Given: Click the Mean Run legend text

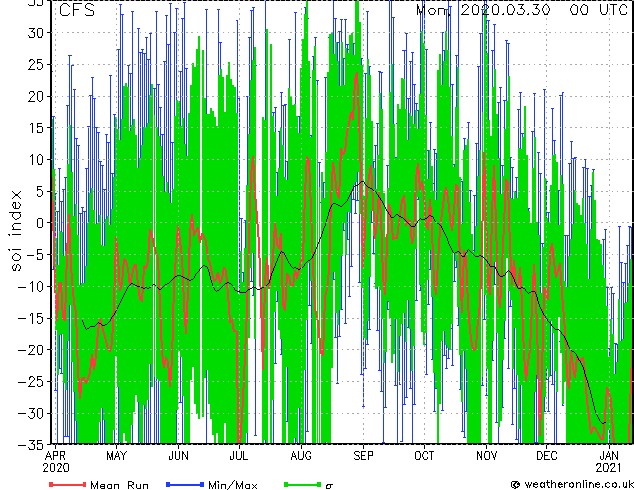Looking at the screenshot, I should [x=119, y=485].
